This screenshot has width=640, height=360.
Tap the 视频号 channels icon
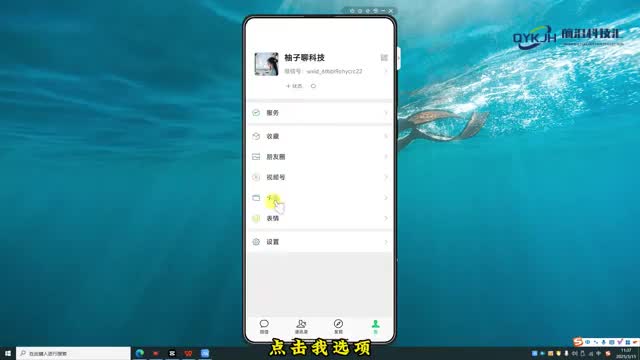click(256, 177)
